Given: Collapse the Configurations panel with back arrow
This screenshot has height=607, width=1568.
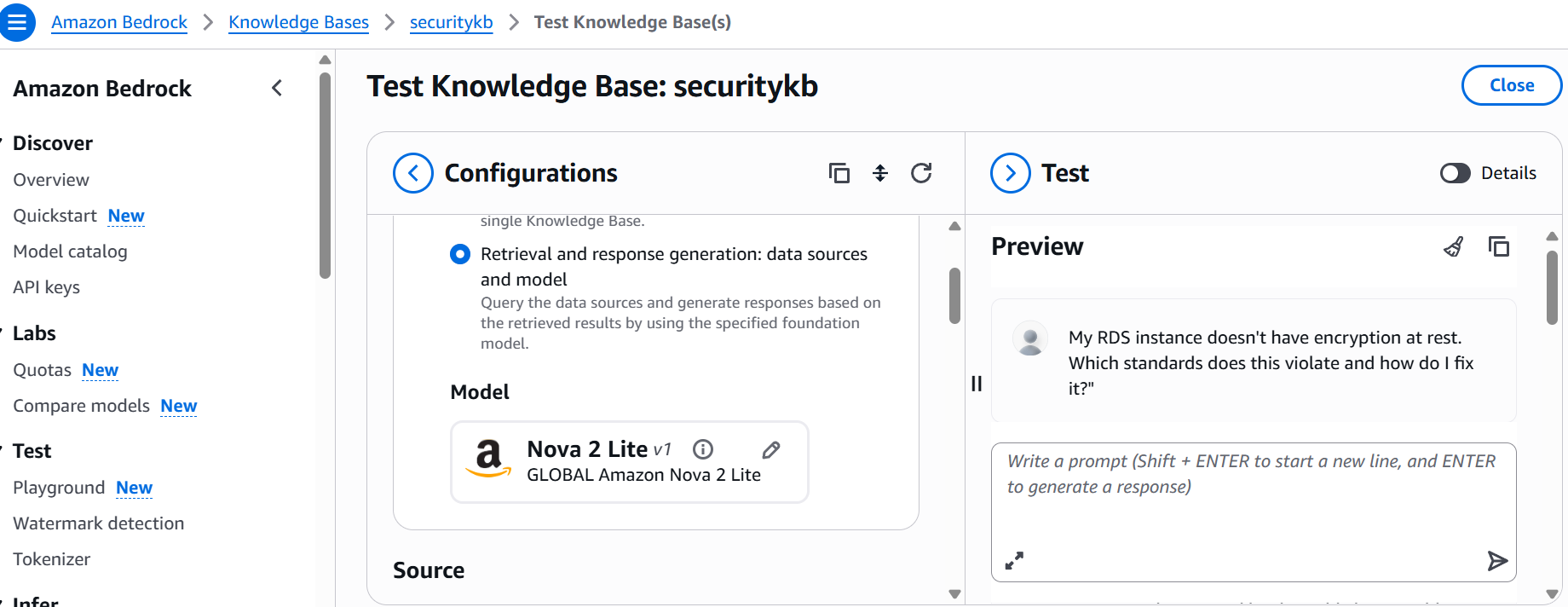Looking at the screenshot, I should (413, 173).
